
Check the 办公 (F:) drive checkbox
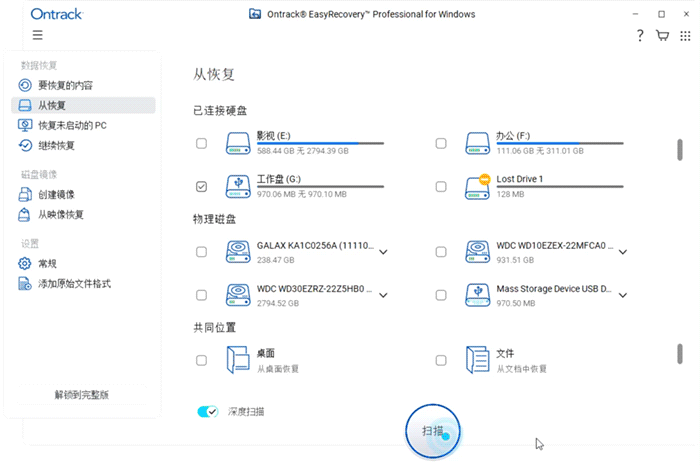point(441,143)
